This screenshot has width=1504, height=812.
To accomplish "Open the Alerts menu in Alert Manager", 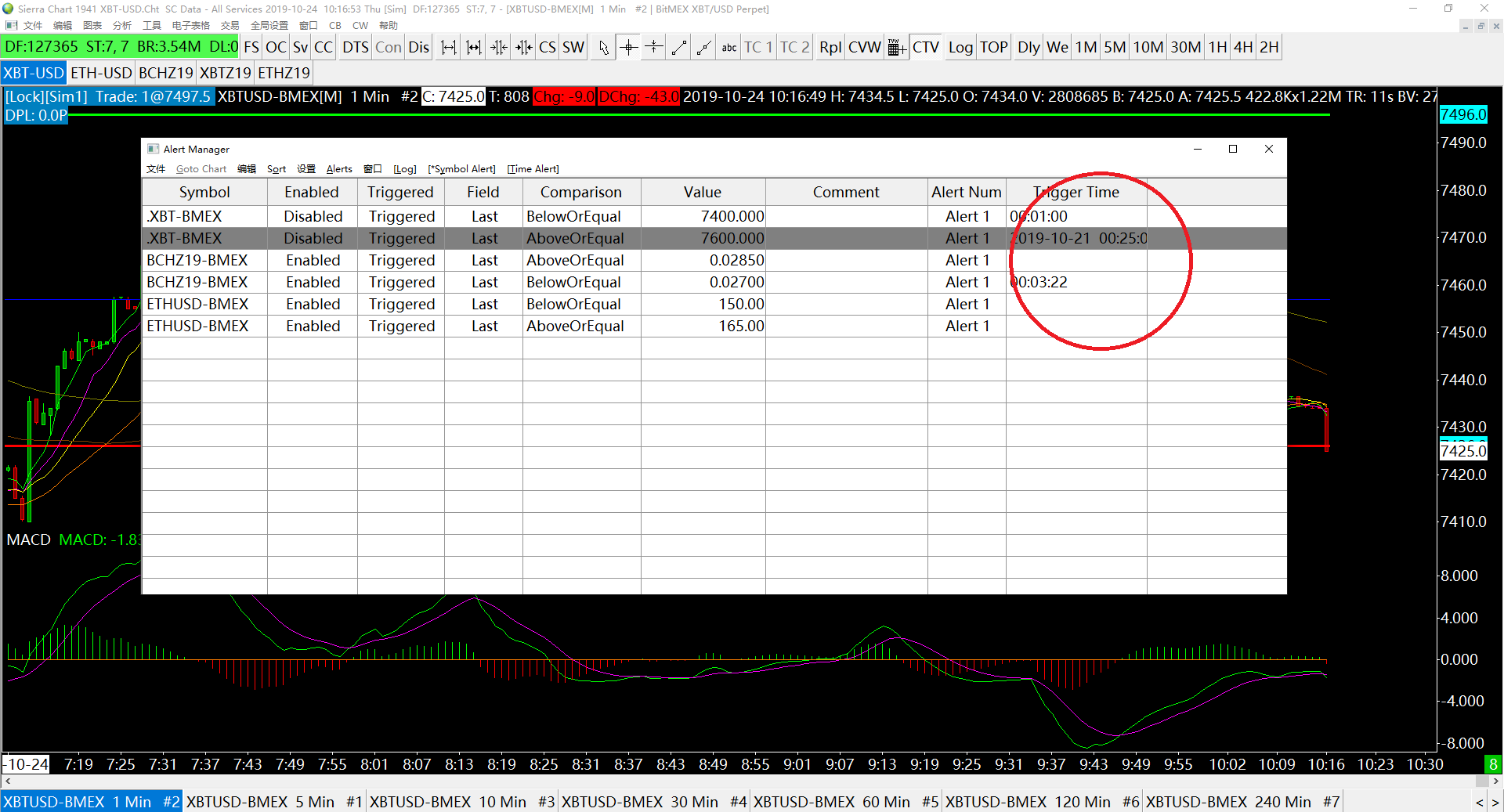I will pos(339,169).
